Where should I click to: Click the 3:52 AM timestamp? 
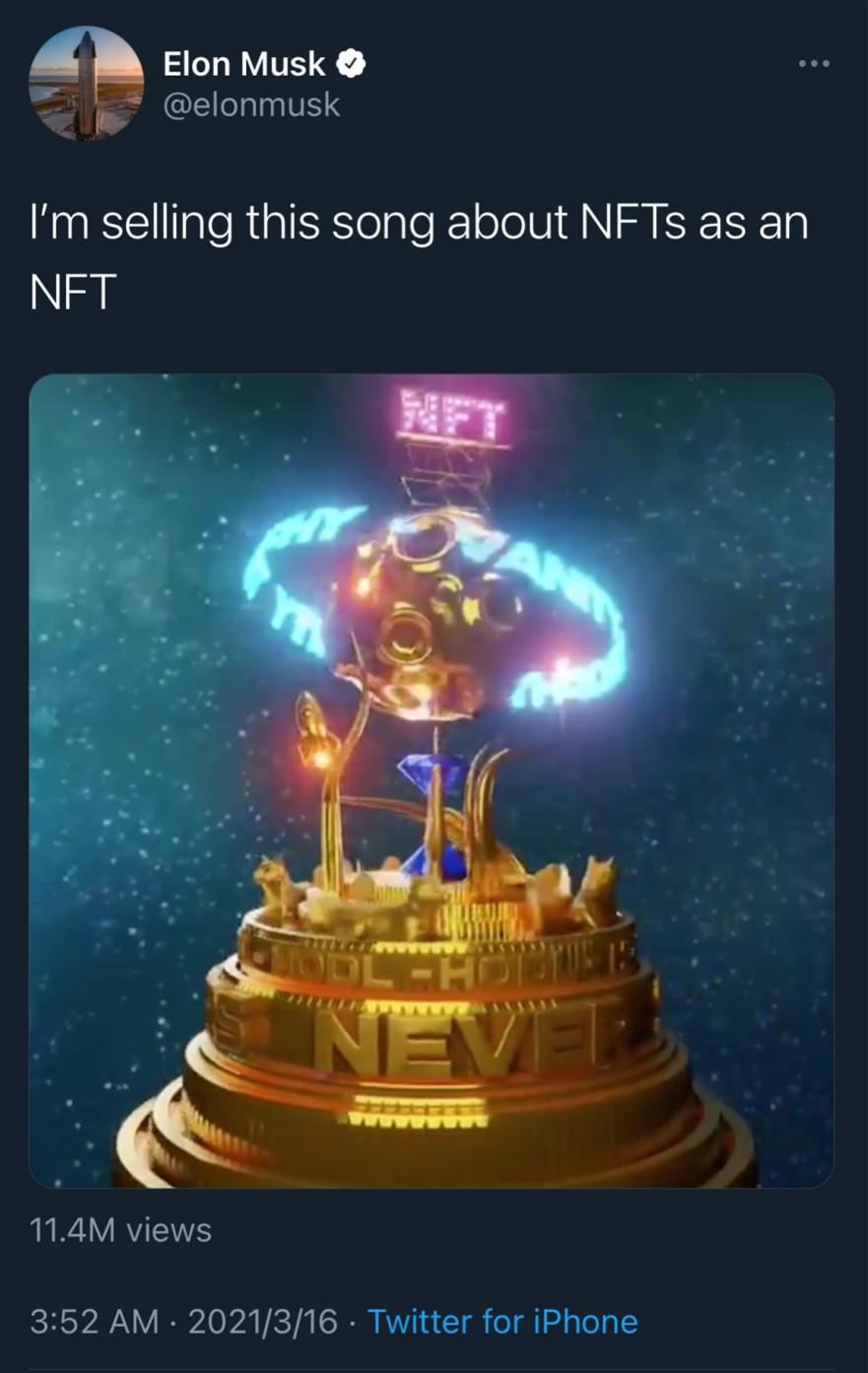95,1321
